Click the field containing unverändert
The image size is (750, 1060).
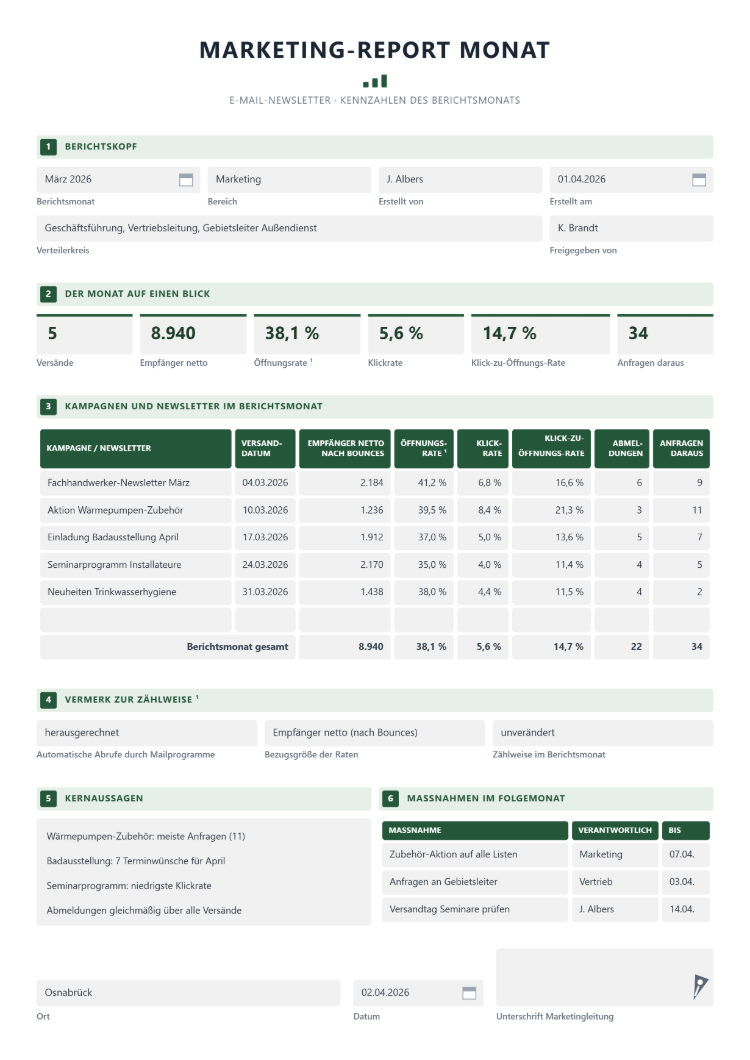(x=603, y=733)
